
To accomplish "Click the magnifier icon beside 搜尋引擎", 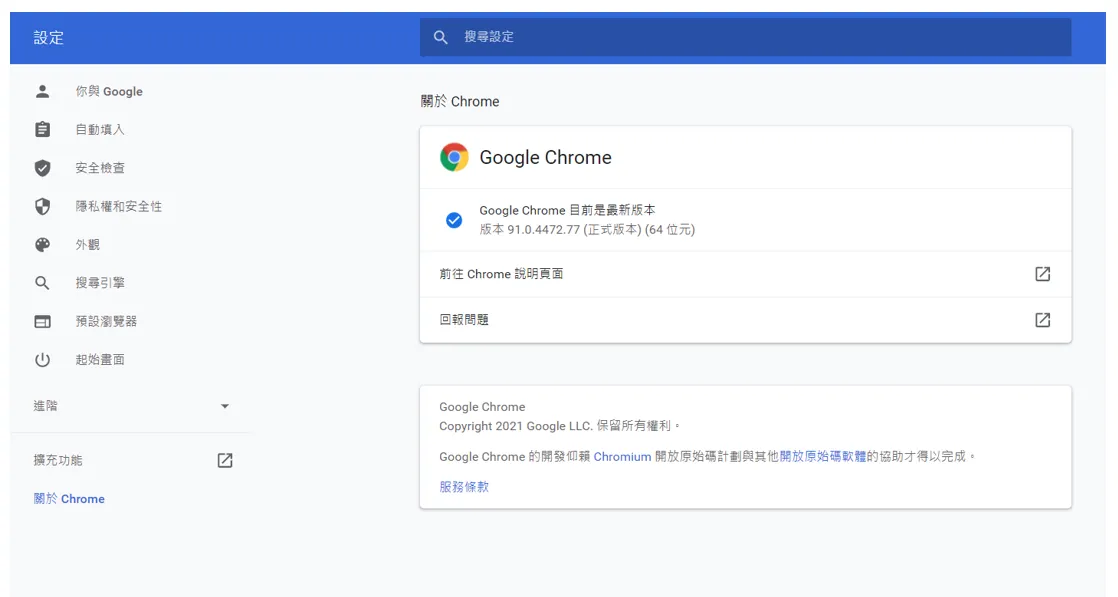I will point(43,283).
